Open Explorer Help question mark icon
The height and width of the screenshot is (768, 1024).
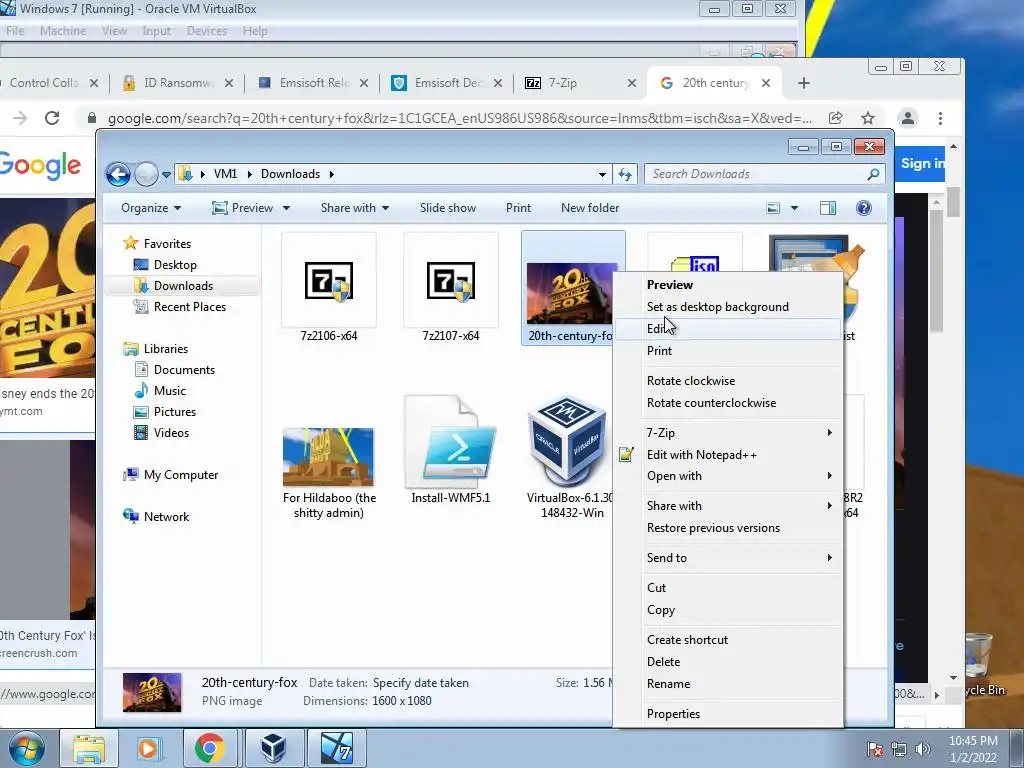[863, 208]
